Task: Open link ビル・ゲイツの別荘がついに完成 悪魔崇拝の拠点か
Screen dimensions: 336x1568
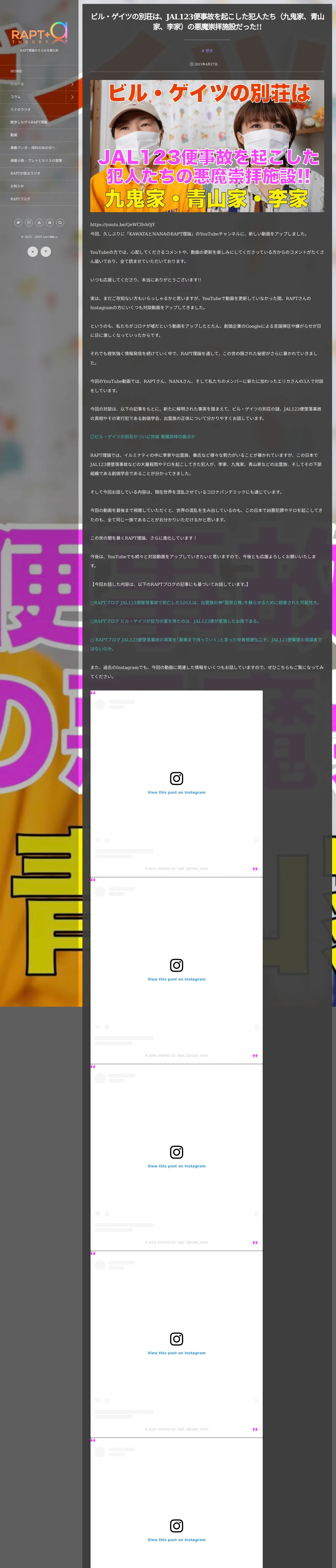Action: point(143,436)
